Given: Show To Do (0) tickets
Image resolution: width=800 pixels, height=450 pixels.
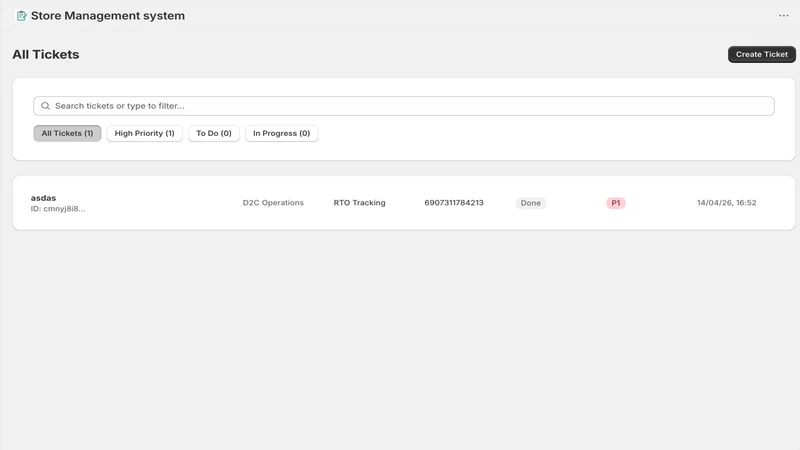Looking at the screenshot, I should click(x=214, y=133).
